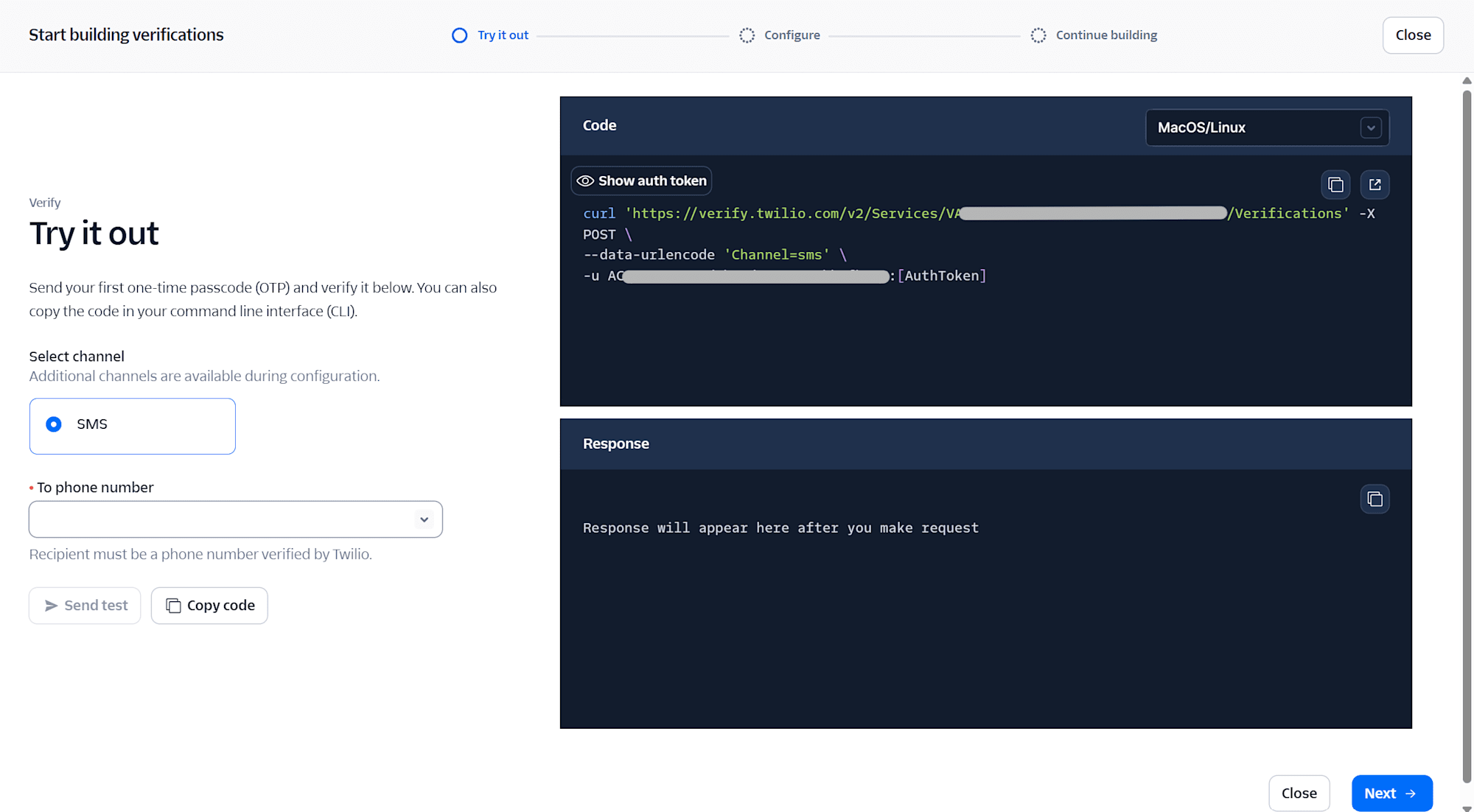Copy the curl code snippet icon
1474x812 pixels.
click(x=1335, y=184)
